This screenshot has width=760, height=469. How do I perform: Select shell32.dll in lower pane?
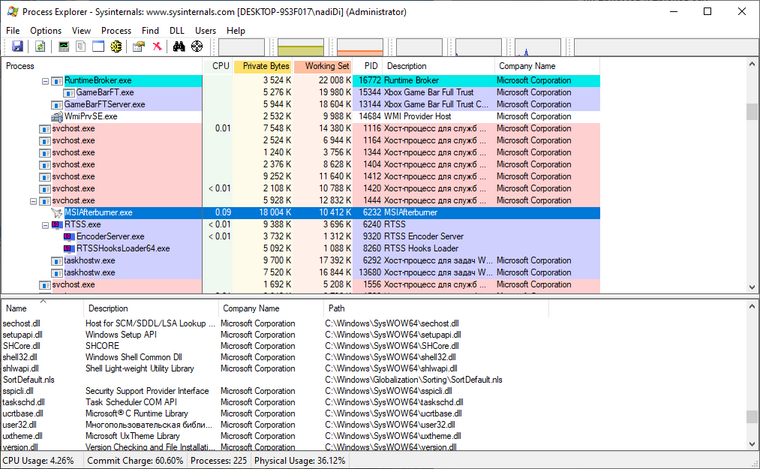[x=20, y=357]
